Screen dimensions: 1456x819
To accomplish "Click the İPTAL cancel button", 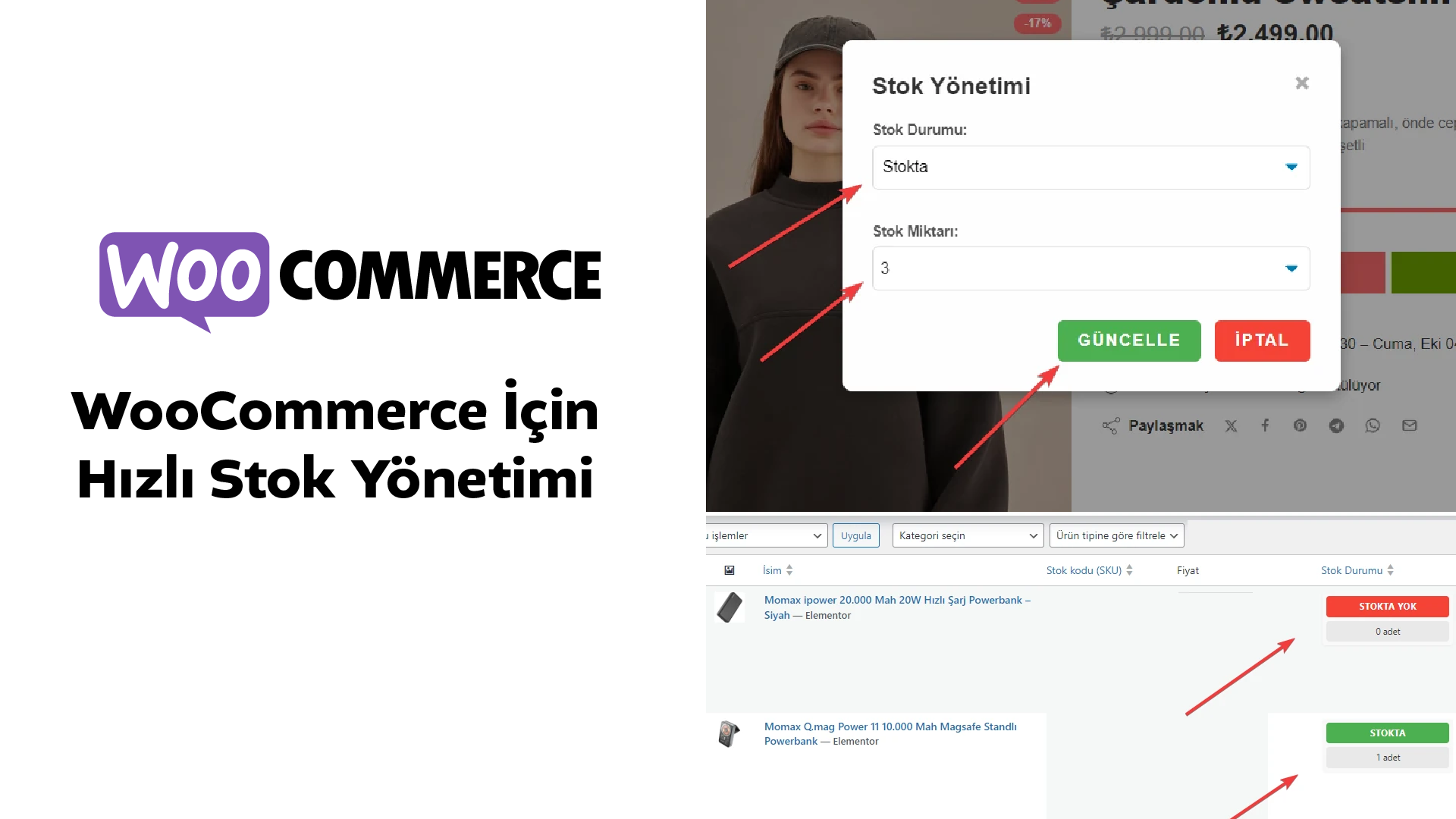I will [x=1262, y=340].
